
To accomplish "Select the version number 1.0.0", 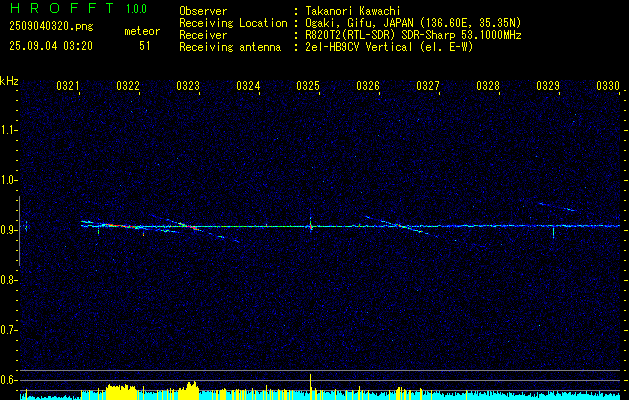I will 136,9.
